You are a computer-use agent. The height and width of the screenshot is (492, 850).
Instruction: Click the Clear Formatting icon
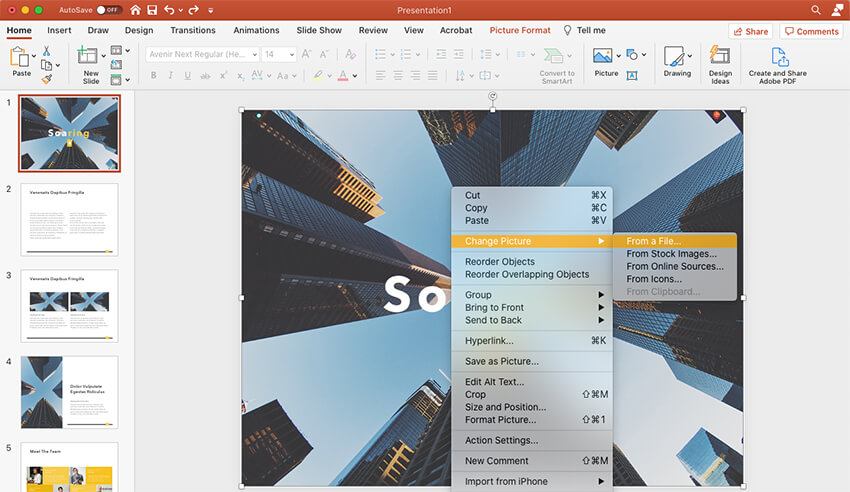[x=350, y=54]
